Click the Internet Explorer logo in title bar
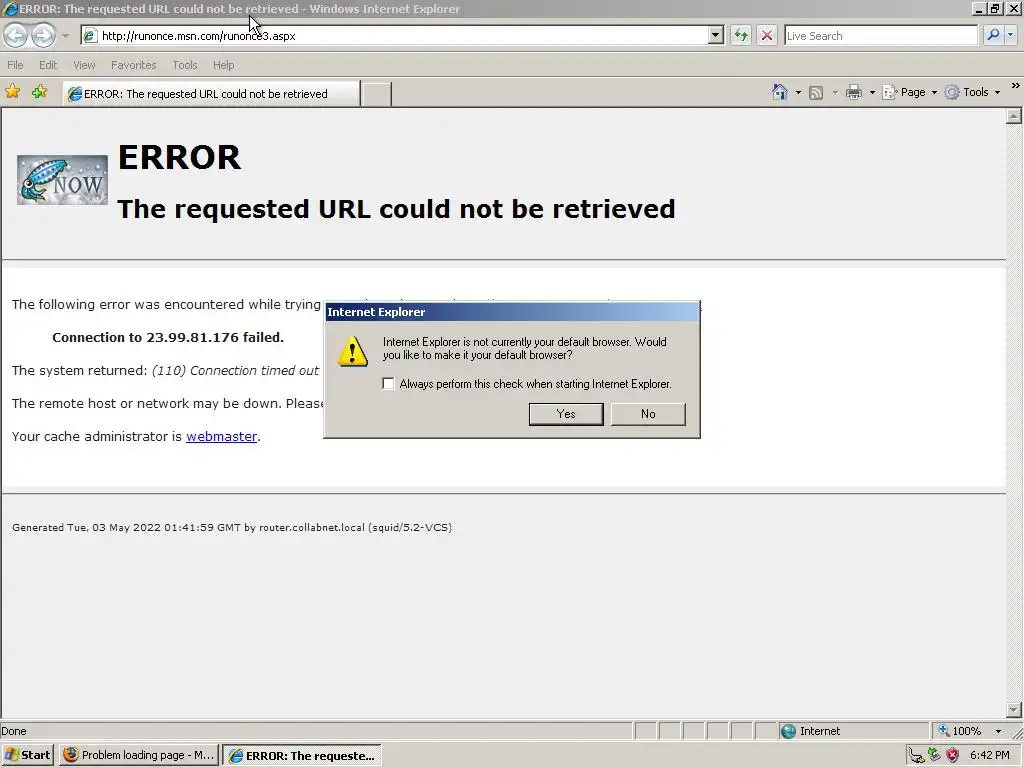1024x768 pixels. (10, 9)
